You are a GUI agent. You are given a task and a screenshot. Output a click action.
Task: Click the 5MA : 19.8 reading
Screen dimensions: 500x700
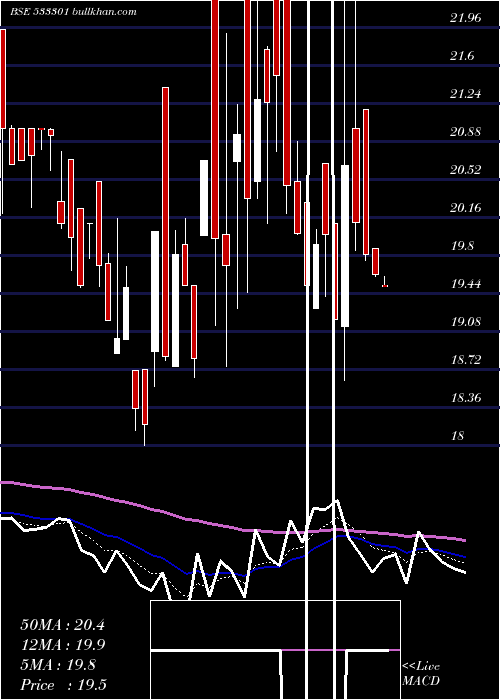point(58,665)
